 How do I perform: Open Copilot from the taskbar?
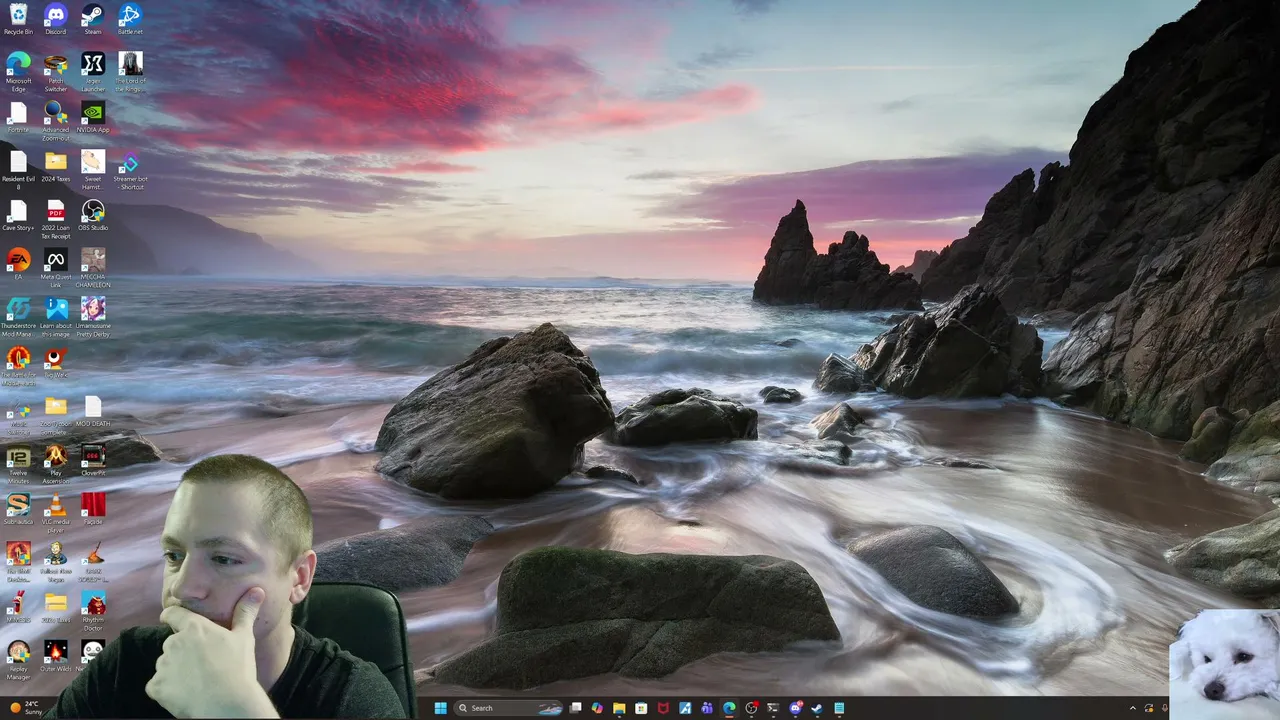(597, 708)
